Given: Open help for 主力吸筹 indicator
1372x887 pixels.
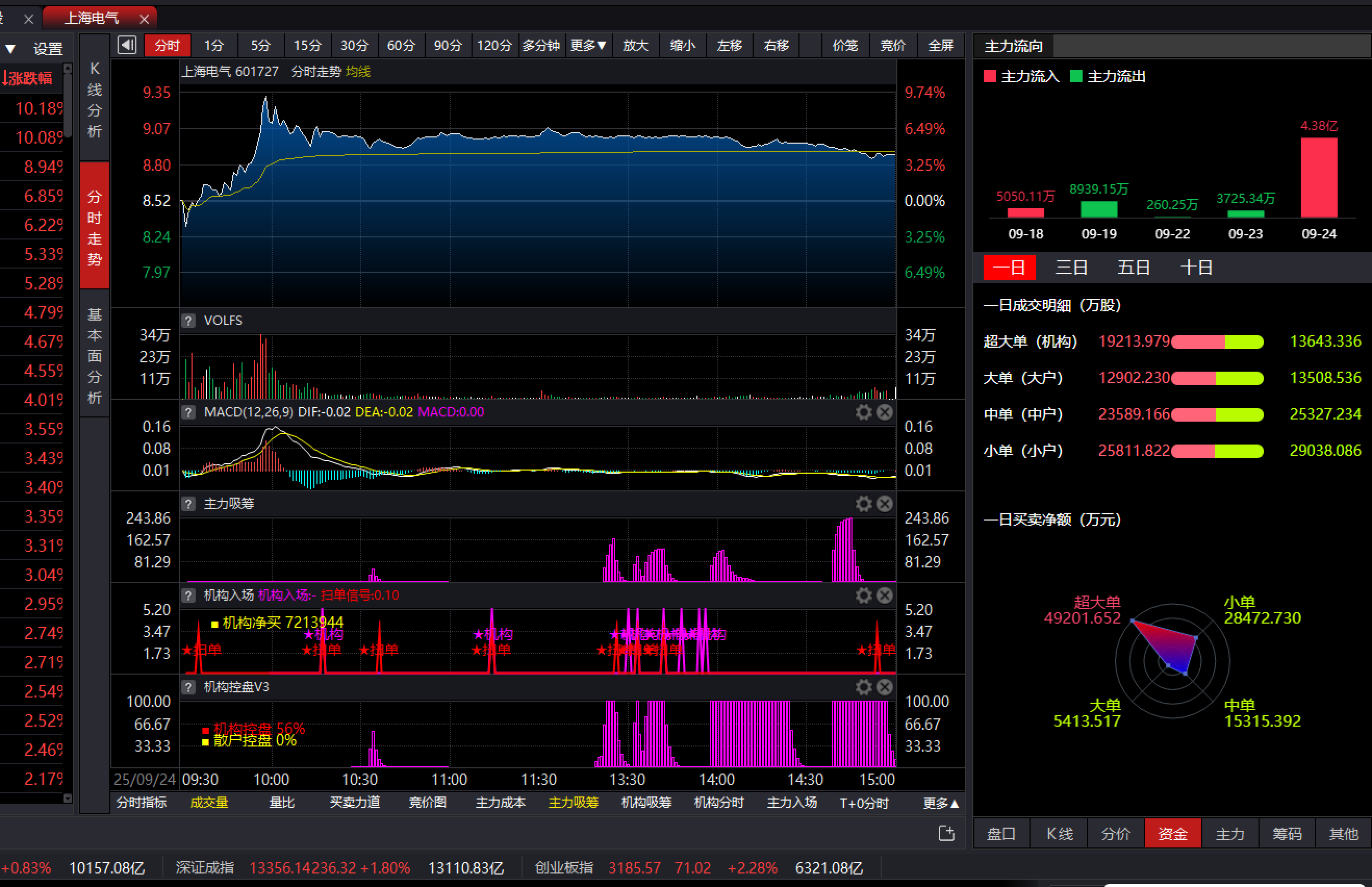Looking at the screenshot, I should click(188, 504).
